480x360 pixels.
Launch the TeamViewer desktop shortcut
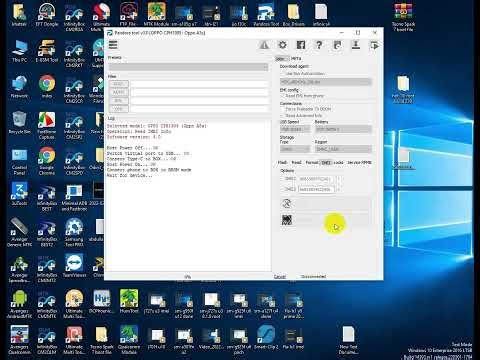pos(74,266)
